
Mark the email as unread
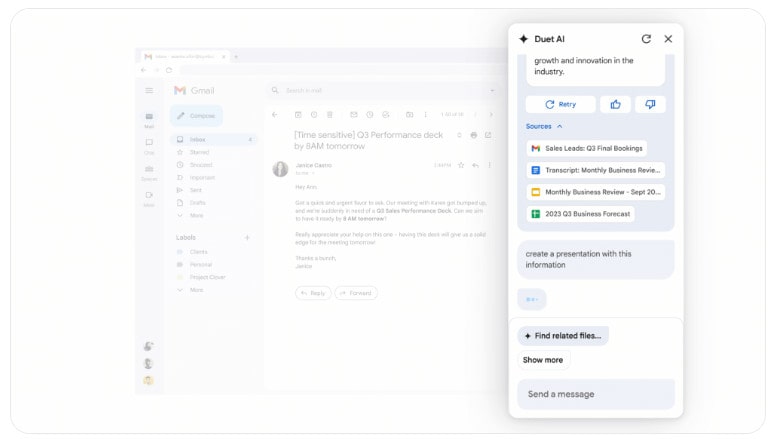[353, 115]
